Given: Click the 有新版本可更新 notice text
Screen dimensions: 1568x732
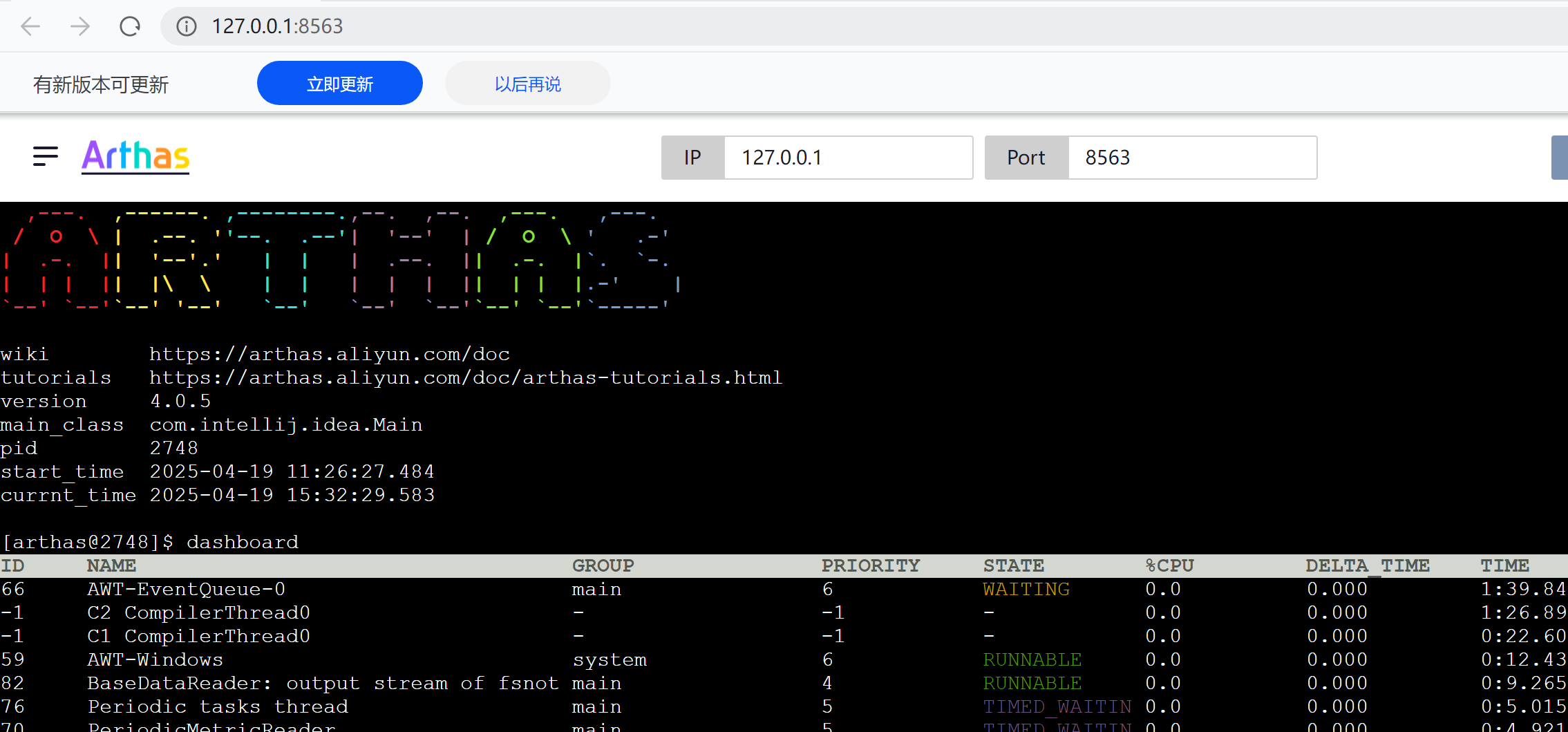Looking at the screenshot, I should coord(101,84).
